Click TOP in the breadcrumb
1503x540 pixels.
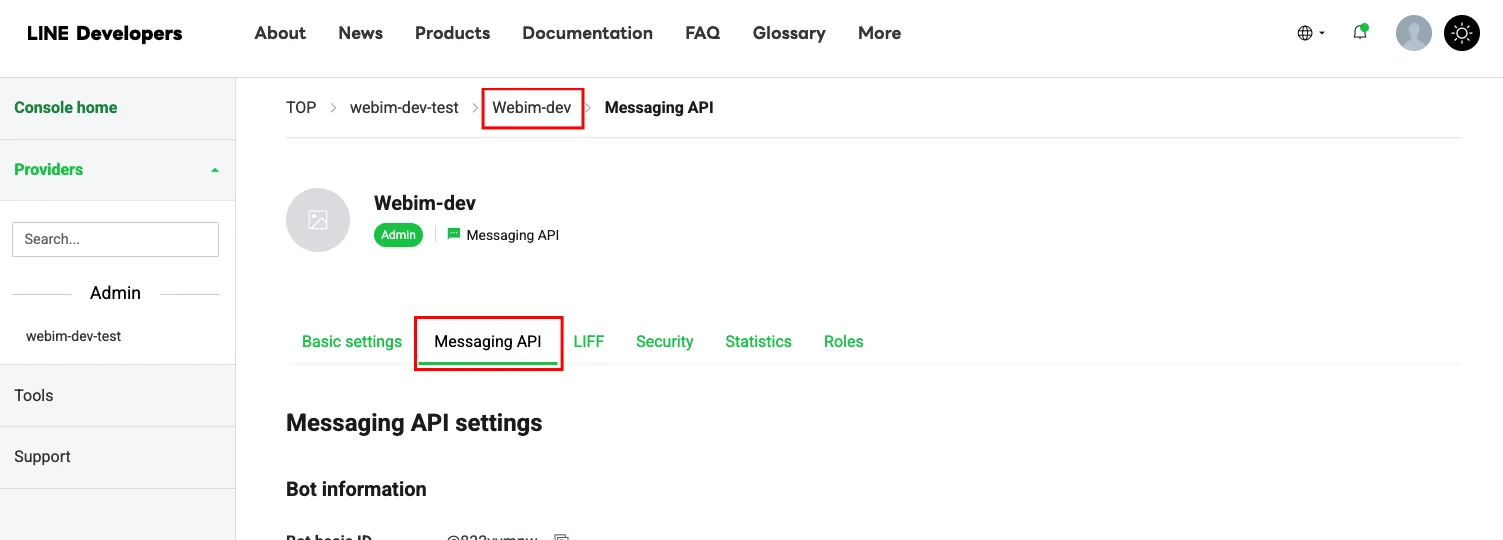click(301, 107)
